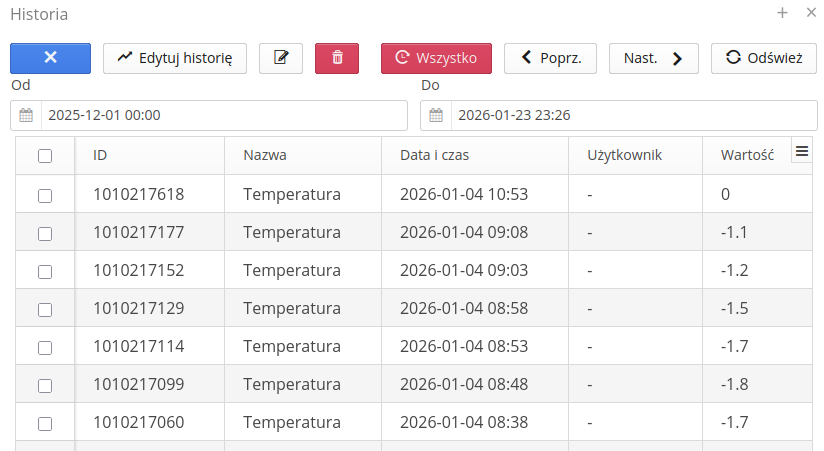Close the Historia panel with X icon
This screenshot has width=824, height=451.
coord(811,13)
